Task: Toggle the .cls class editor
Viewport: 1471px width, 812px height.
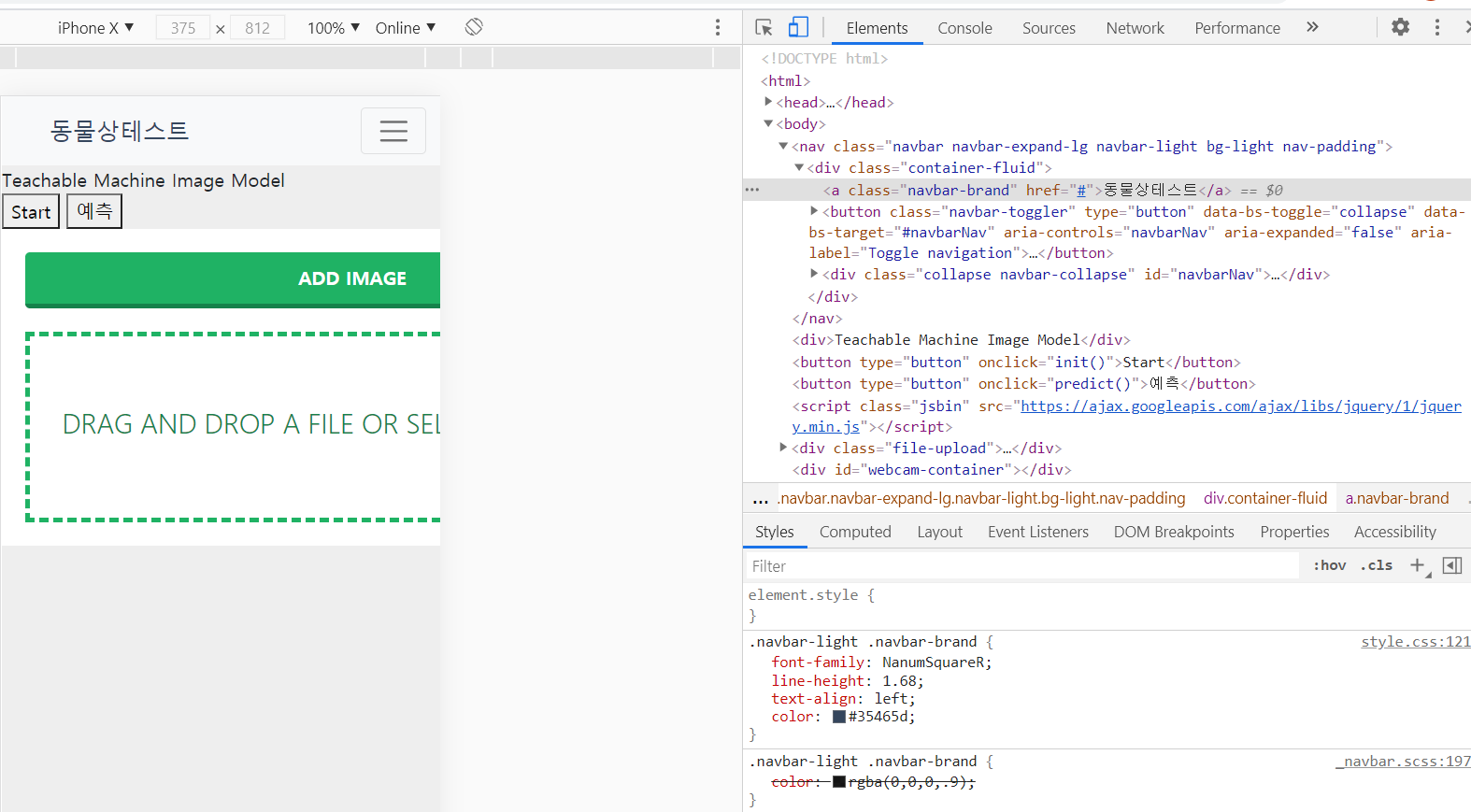Action: coord(1377,565)
